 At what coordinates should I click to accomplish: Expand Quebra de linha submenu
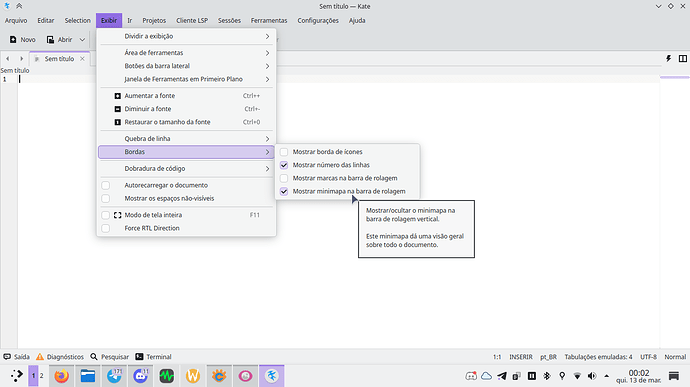coord(186,139)
